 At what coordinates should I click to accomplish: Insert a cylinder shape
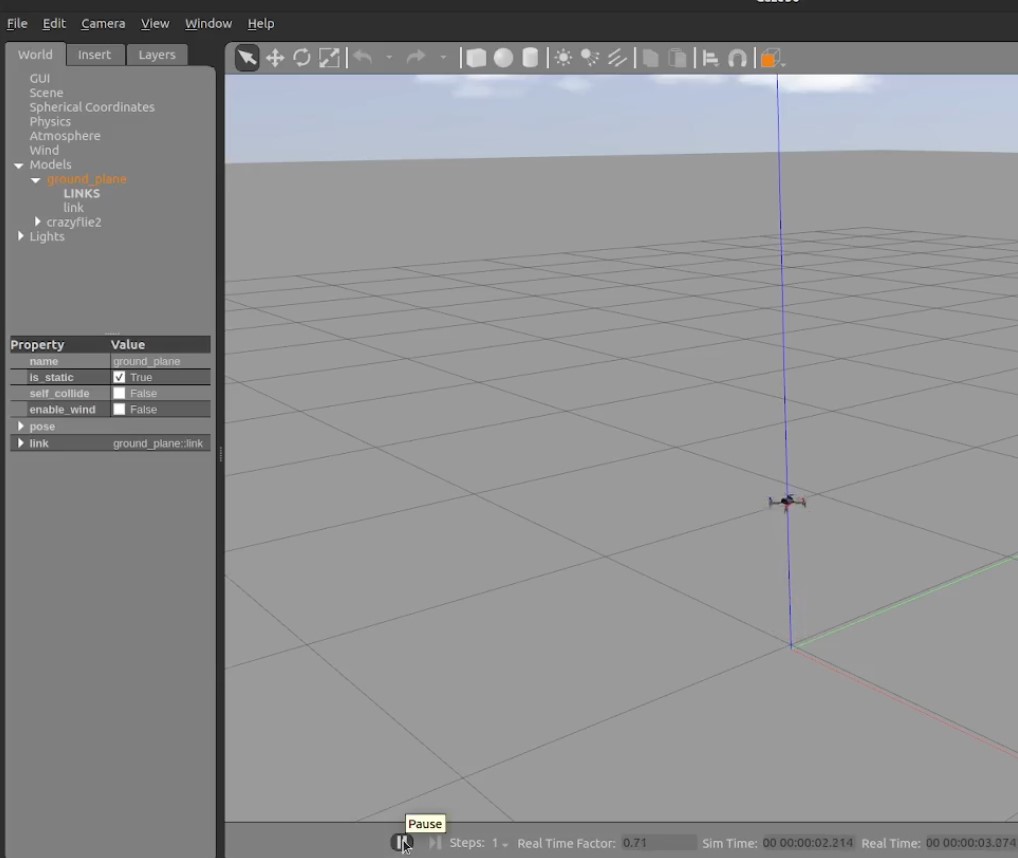pos(530,58)
